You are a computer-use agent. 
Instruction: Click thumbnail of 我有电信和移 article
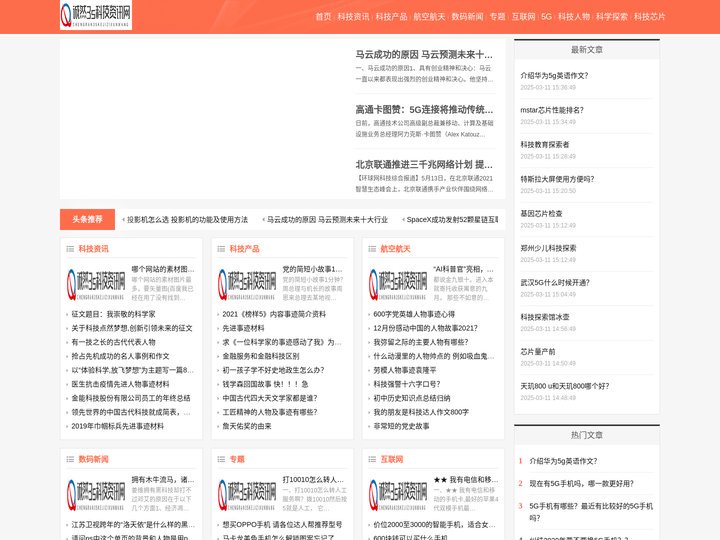point(398,495)
